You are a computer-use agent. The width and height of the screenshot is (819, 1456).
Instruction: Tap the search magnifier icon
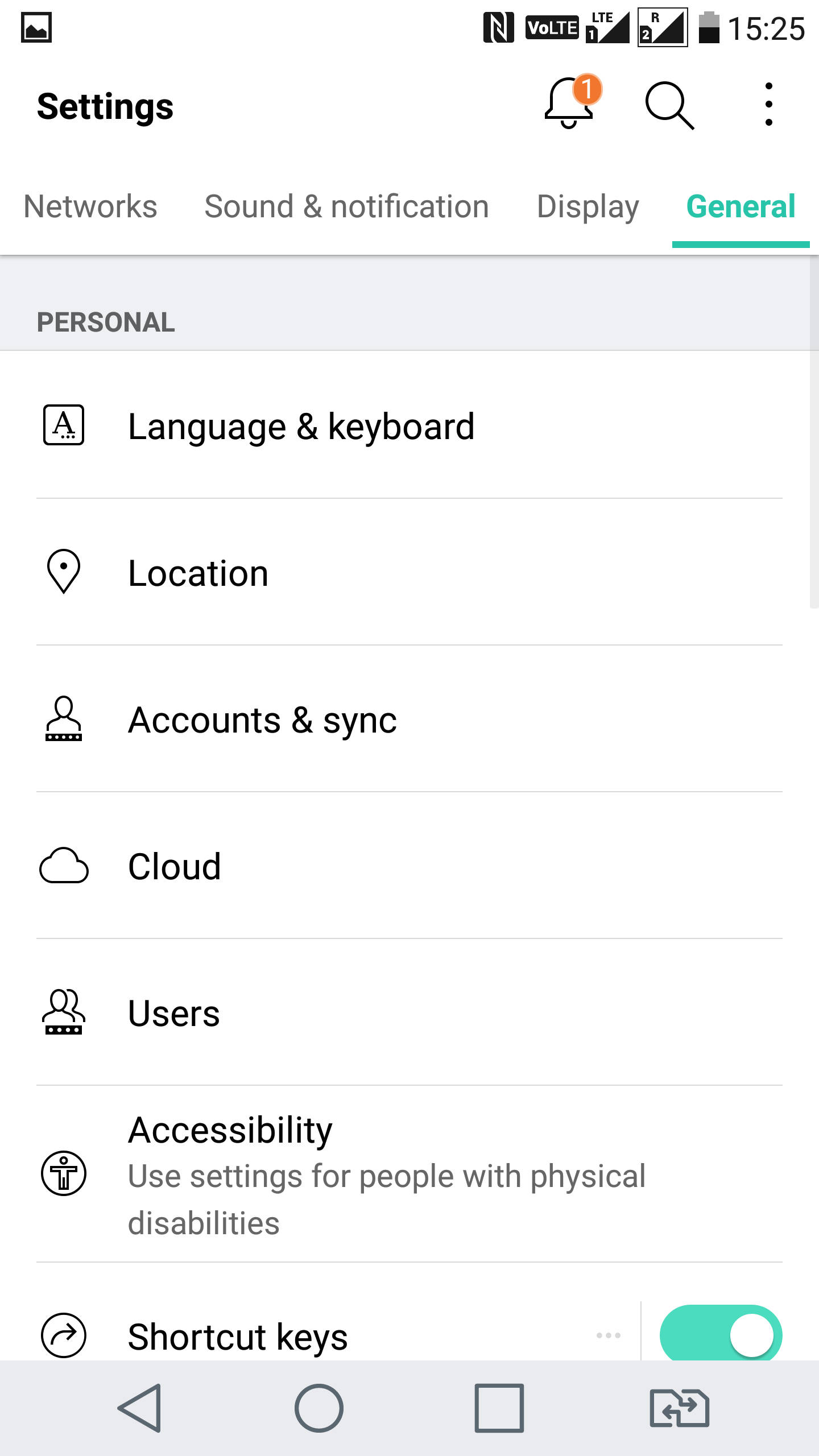[669, 105]
